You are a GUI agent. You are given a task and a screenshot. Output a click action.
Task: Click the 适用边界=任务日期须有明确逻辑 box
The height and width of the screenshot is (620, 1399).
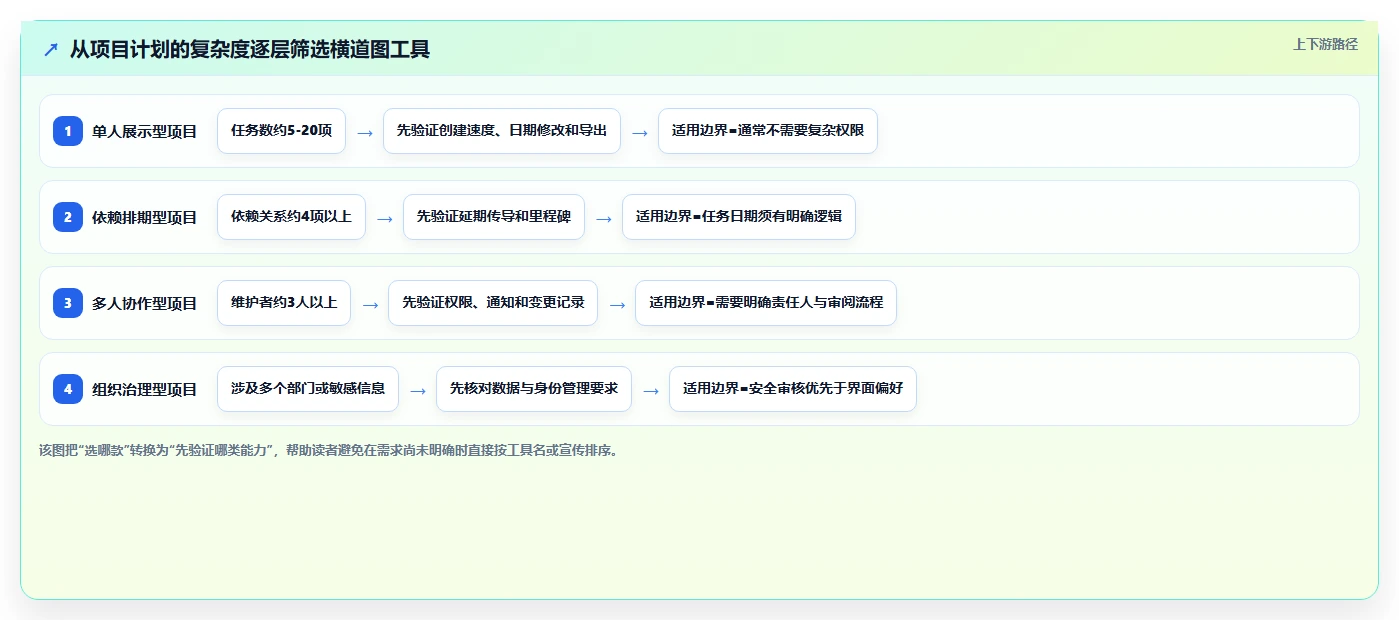tap(739, 217)
